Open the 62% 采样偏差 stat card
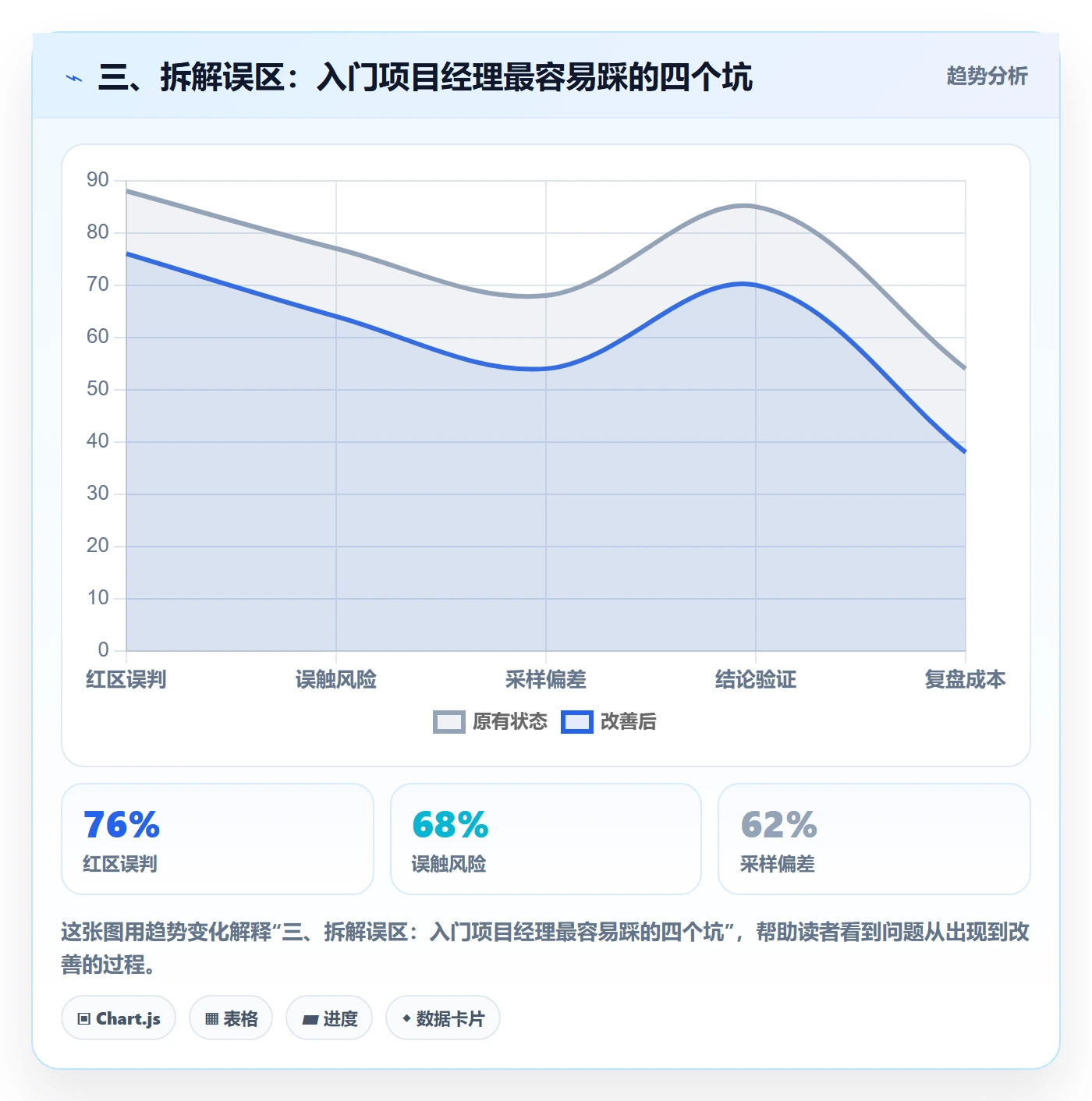This screenshot has width=1092, height=1101. click(874, 839)
